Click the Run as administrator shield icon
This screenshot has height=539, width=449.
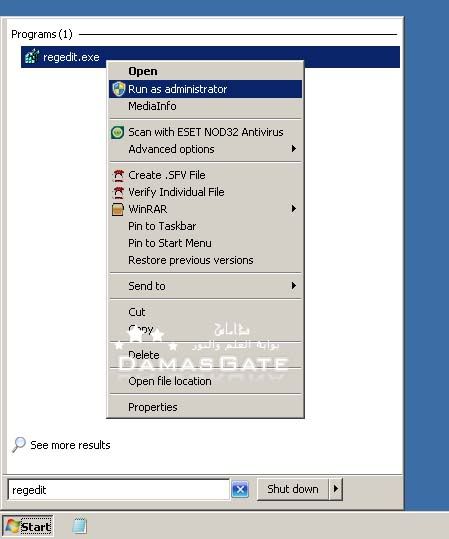click(x=118, y=89)
